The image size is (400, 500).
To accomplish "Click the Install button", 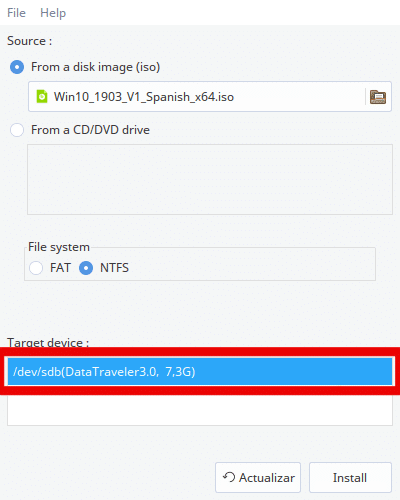I will [x=350, y=477].
